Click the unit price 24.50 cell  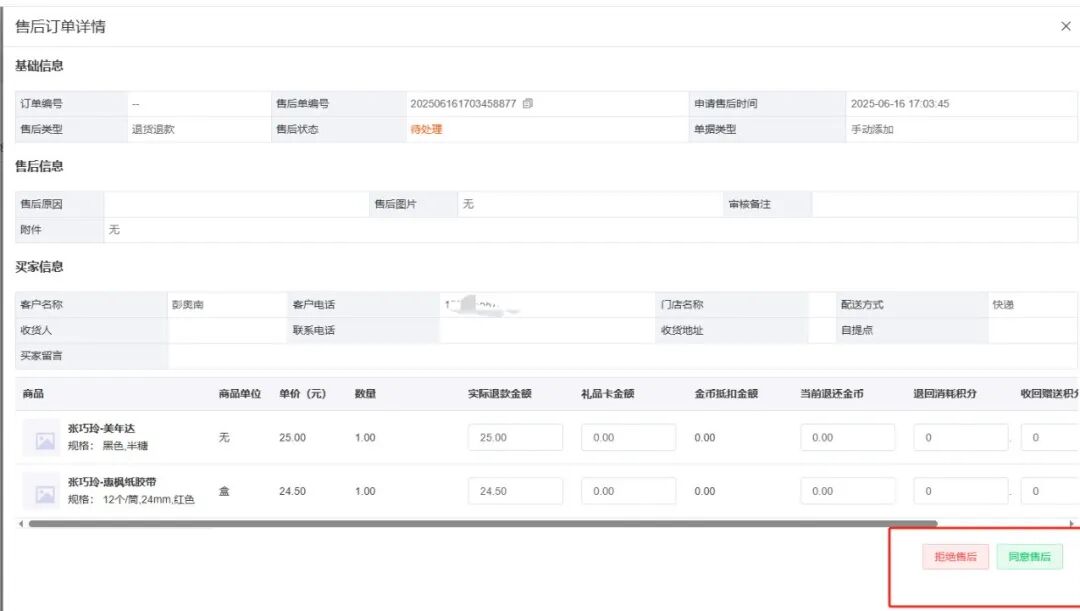(292, 491)
